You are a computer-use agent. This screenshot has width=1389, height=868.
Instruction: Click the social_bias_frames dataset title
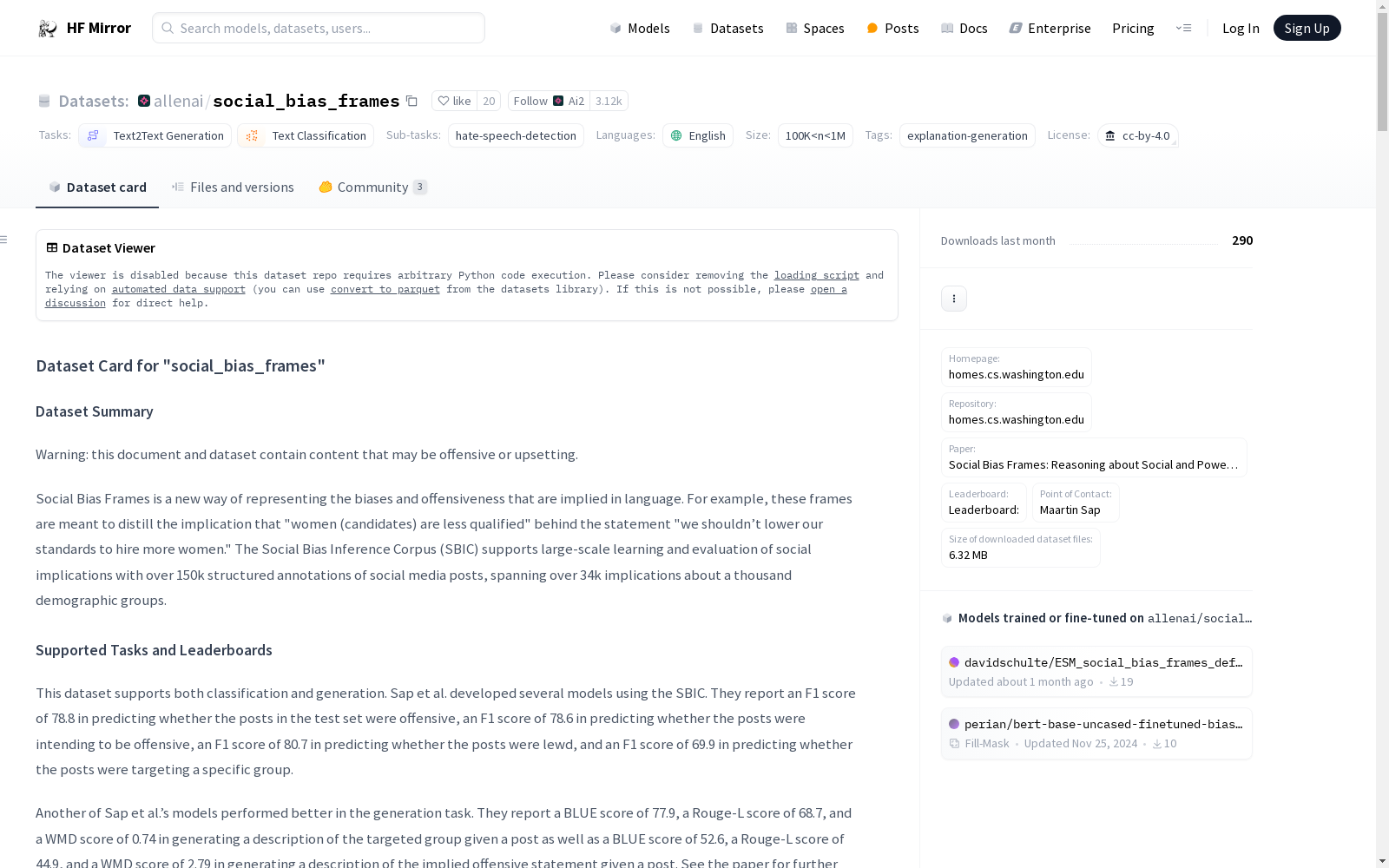(x=306, y=101)
